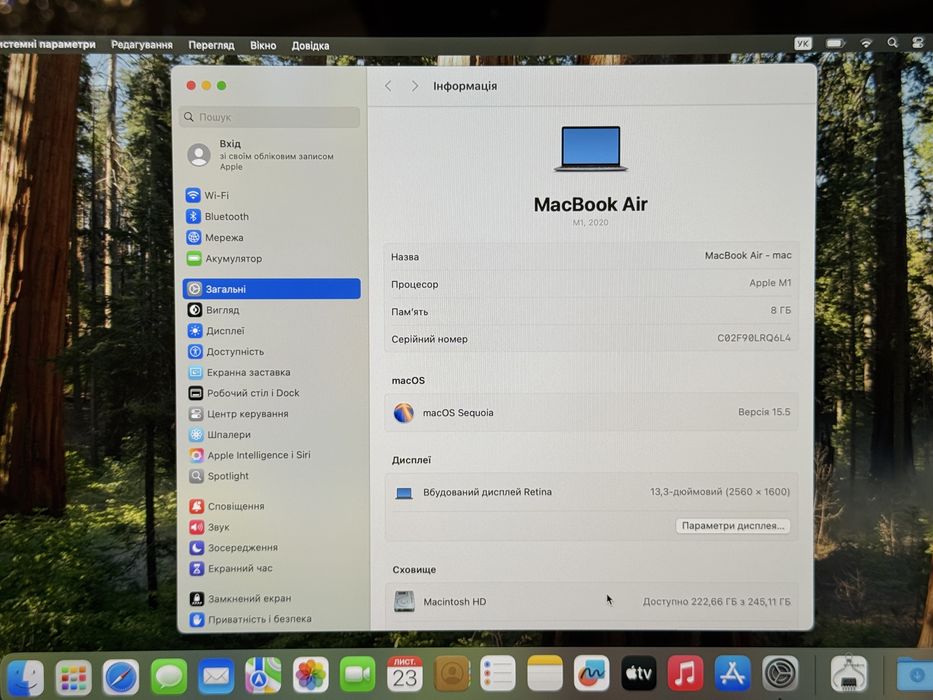Screen dimensions: 933x700
Task: Click the Spotlight search menu bar icon
Action: (x=892, y=43)
